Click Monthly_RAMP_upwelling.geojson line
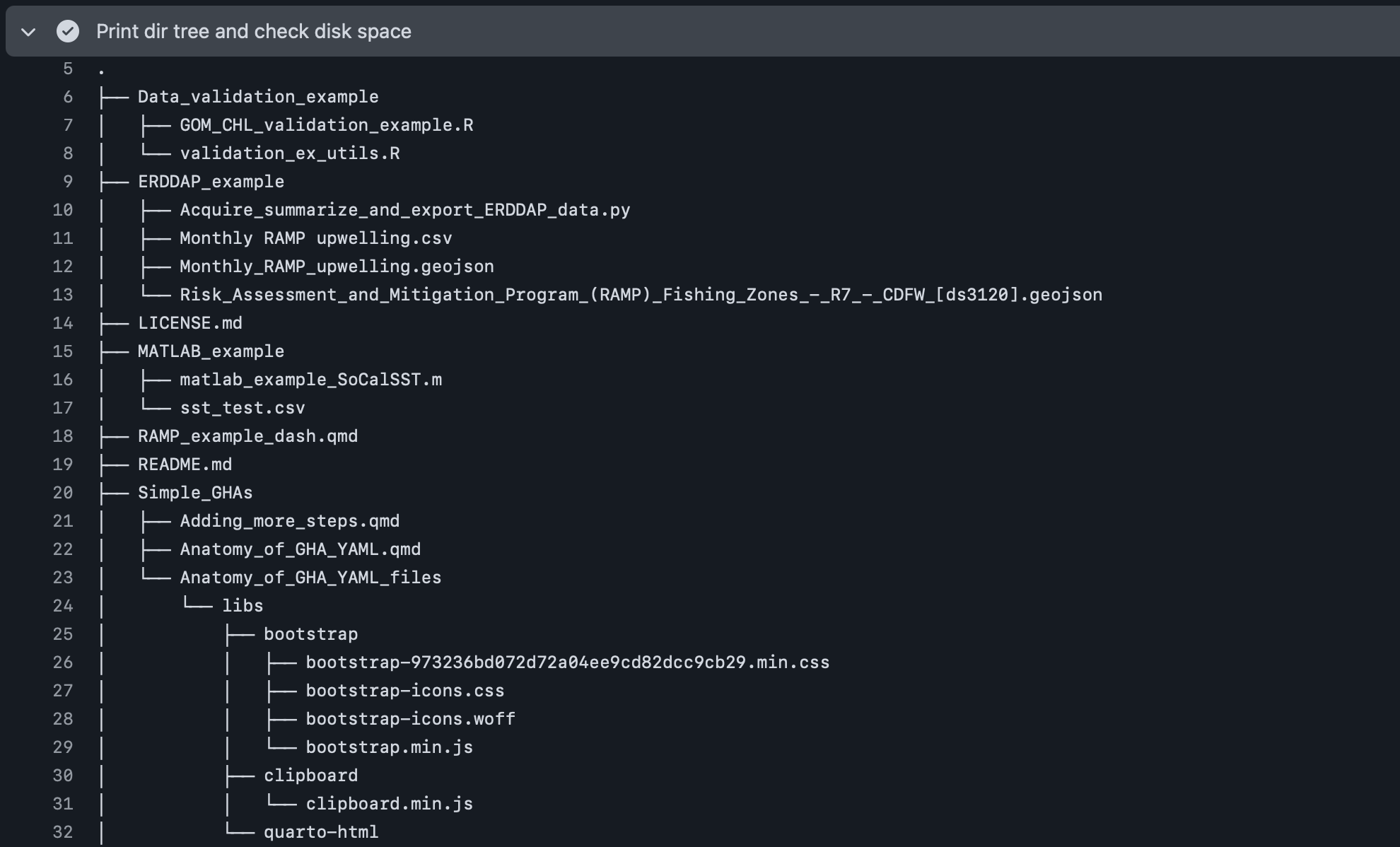Viewport: 1400px width, 847px height. 337,267
